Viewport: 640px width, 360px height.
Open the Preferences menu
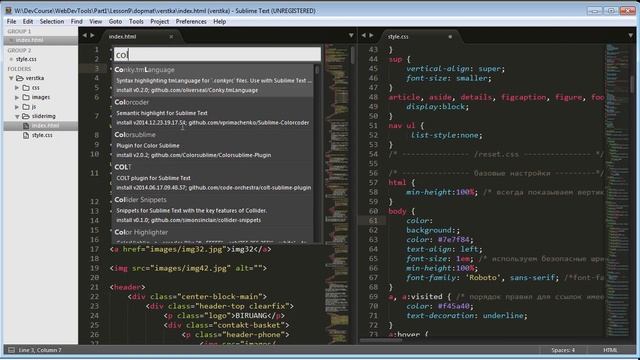[x=191, y=21]
